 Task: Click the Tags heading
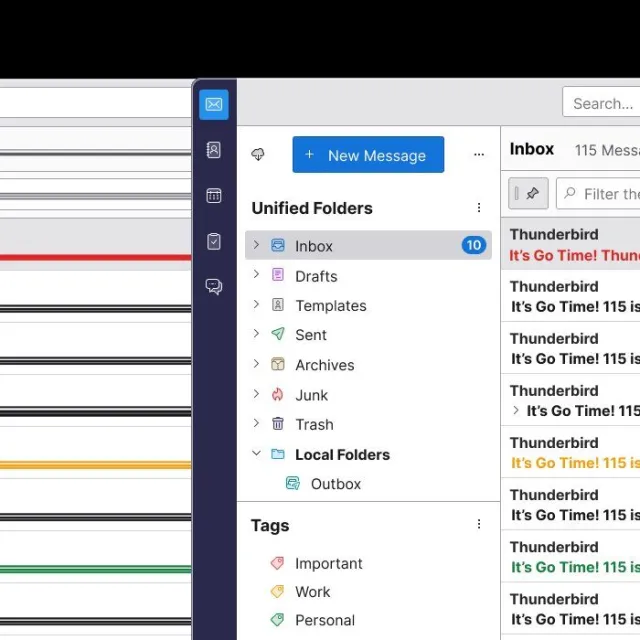270,526
